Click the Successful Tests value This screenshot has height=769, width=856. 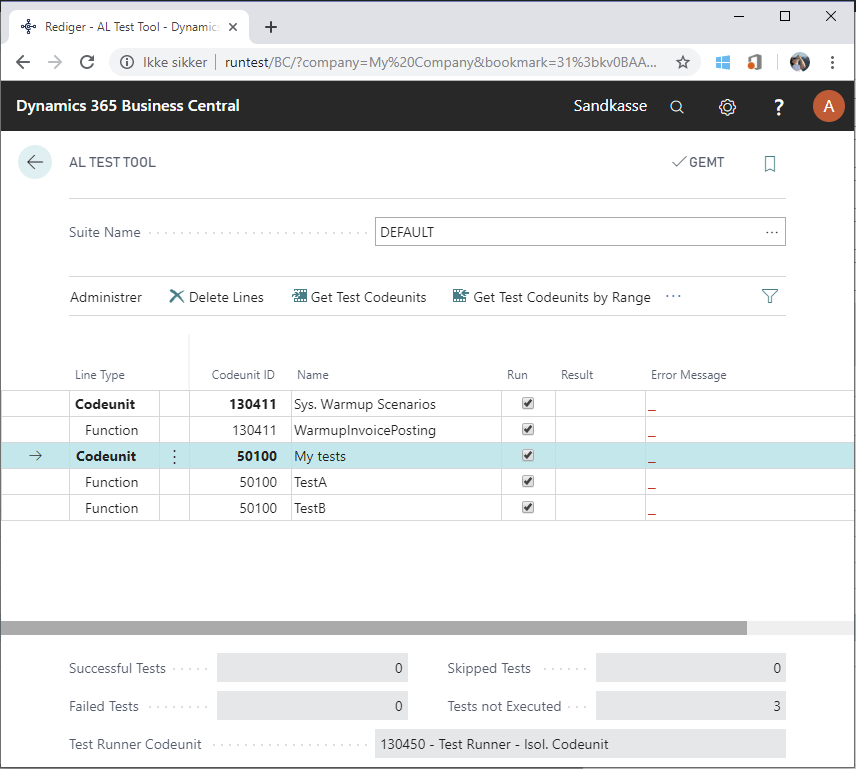(312, 667)
